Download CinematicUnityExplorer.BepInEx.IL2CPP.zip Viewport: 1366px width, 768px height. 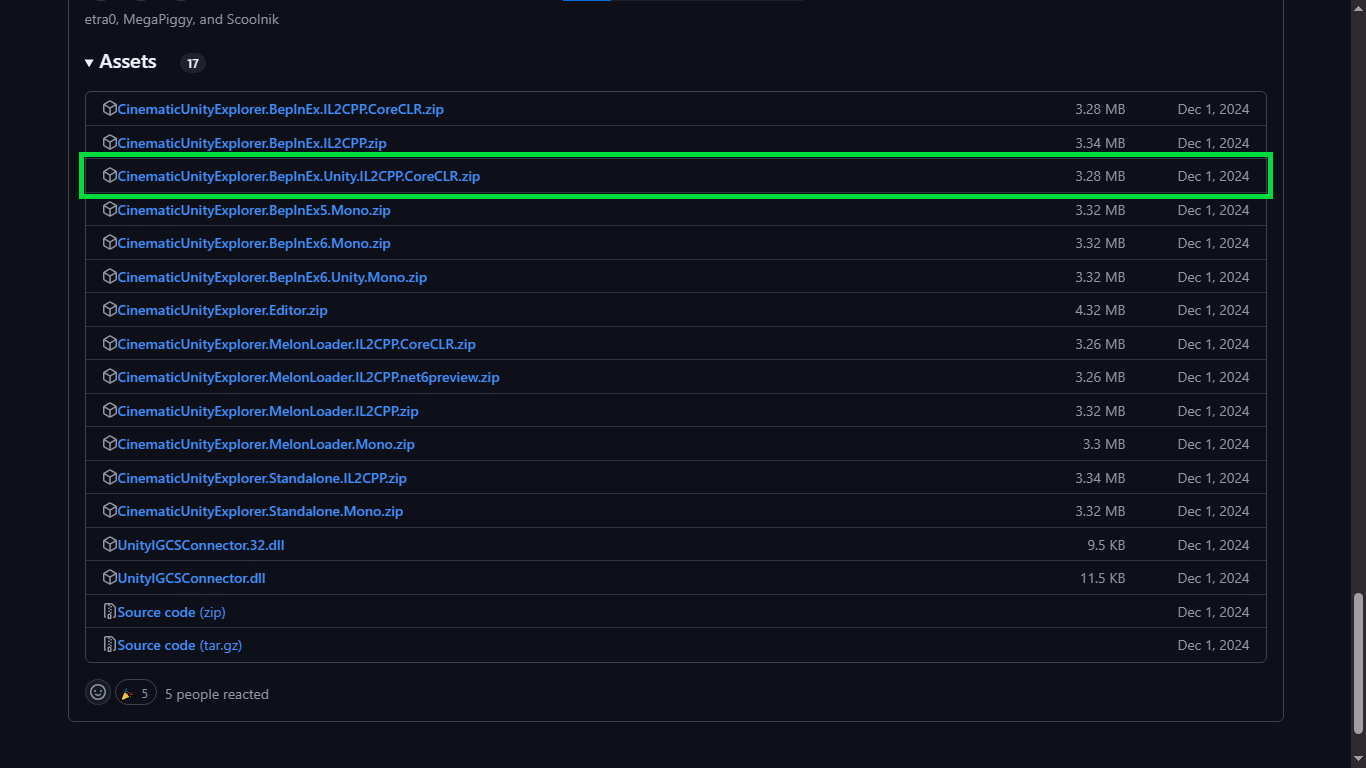click(252, 143)
